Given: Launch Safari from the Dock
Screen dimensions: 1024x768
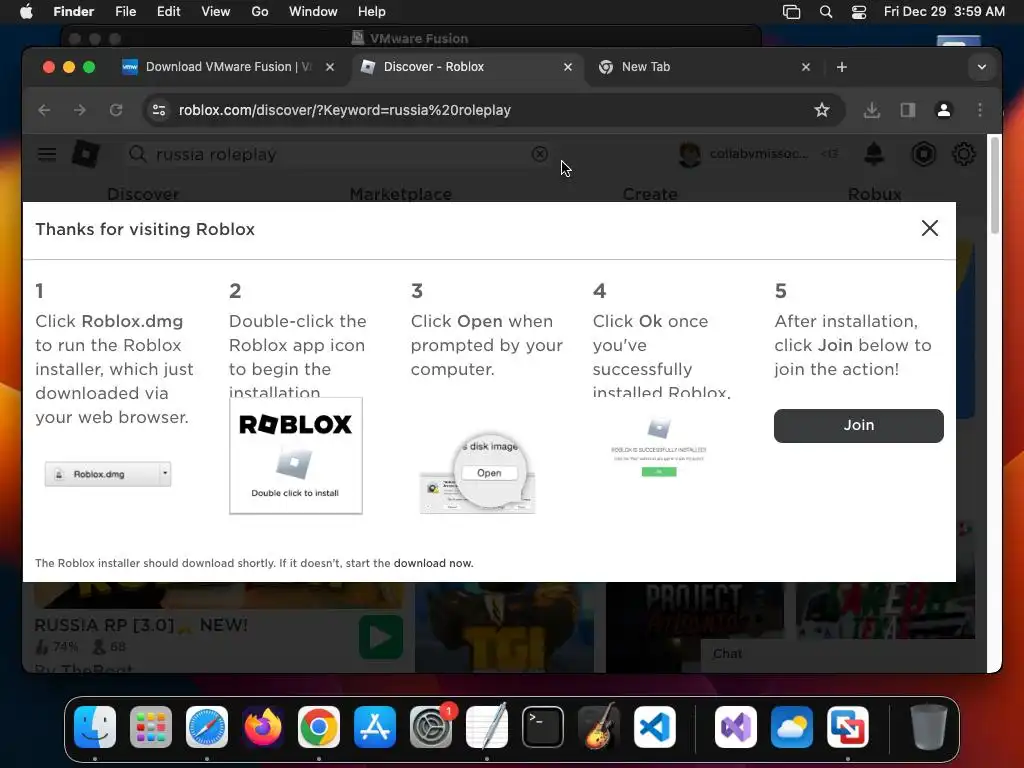Looking at the screenshot, I should pos(207,727).
